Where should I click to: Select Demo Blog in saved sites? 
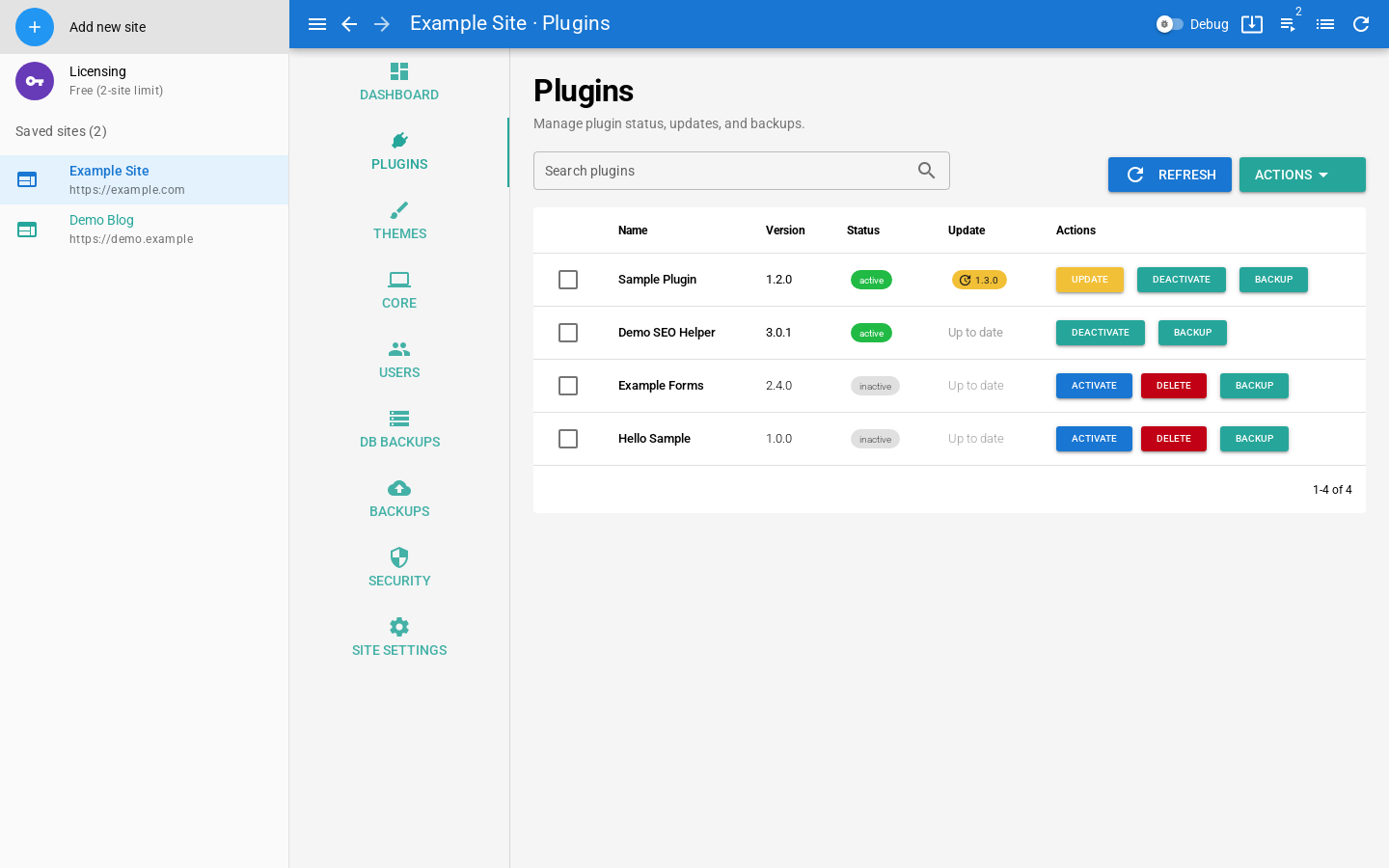pyautogui.click(x=144, y=230)
